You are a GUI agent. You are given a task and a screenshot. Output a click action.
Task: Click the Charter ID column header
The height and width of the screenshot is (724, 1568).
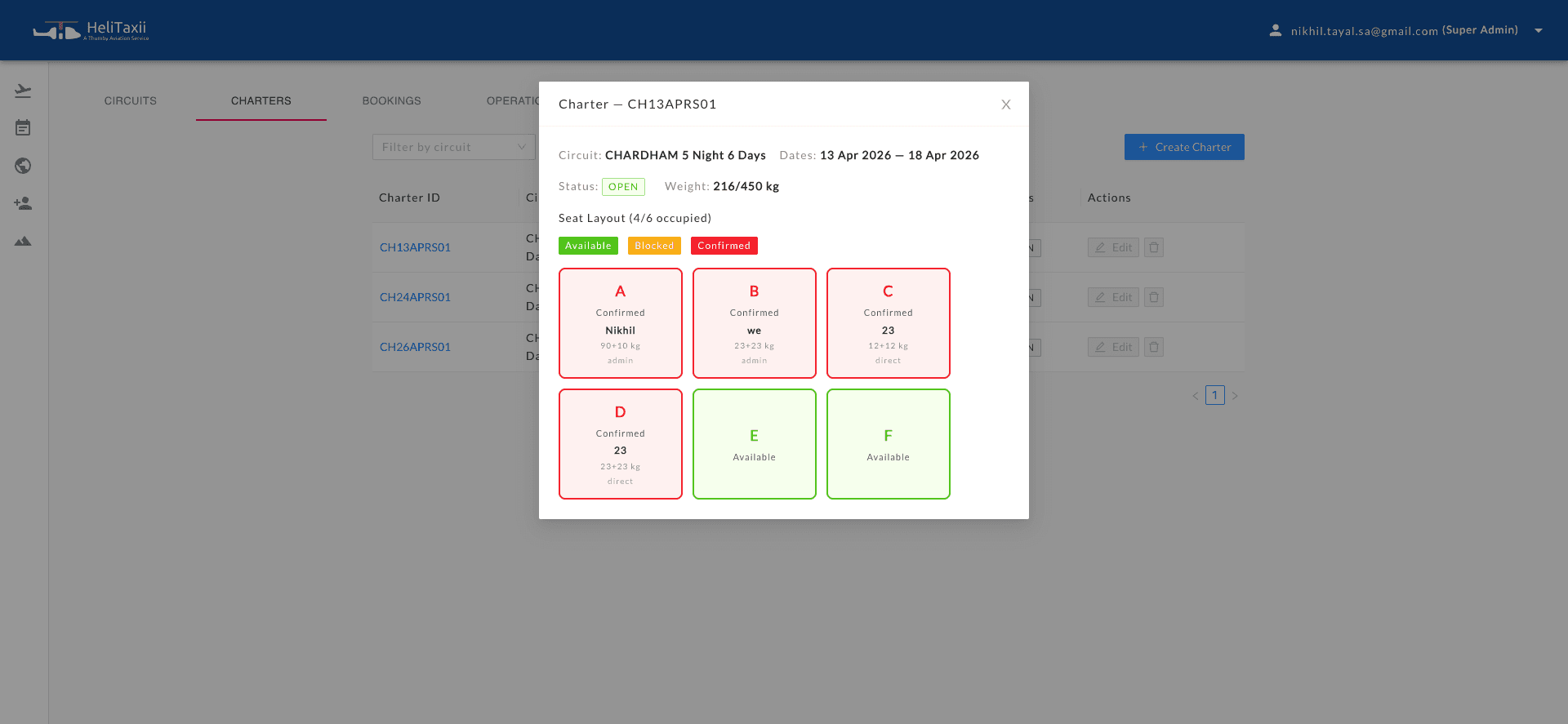pos(410,198)
